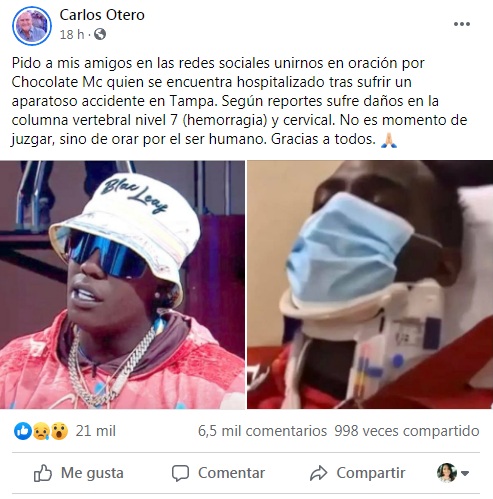Click the surprised face reaction icon
The image size is (493, 499).
click(59, 431)
